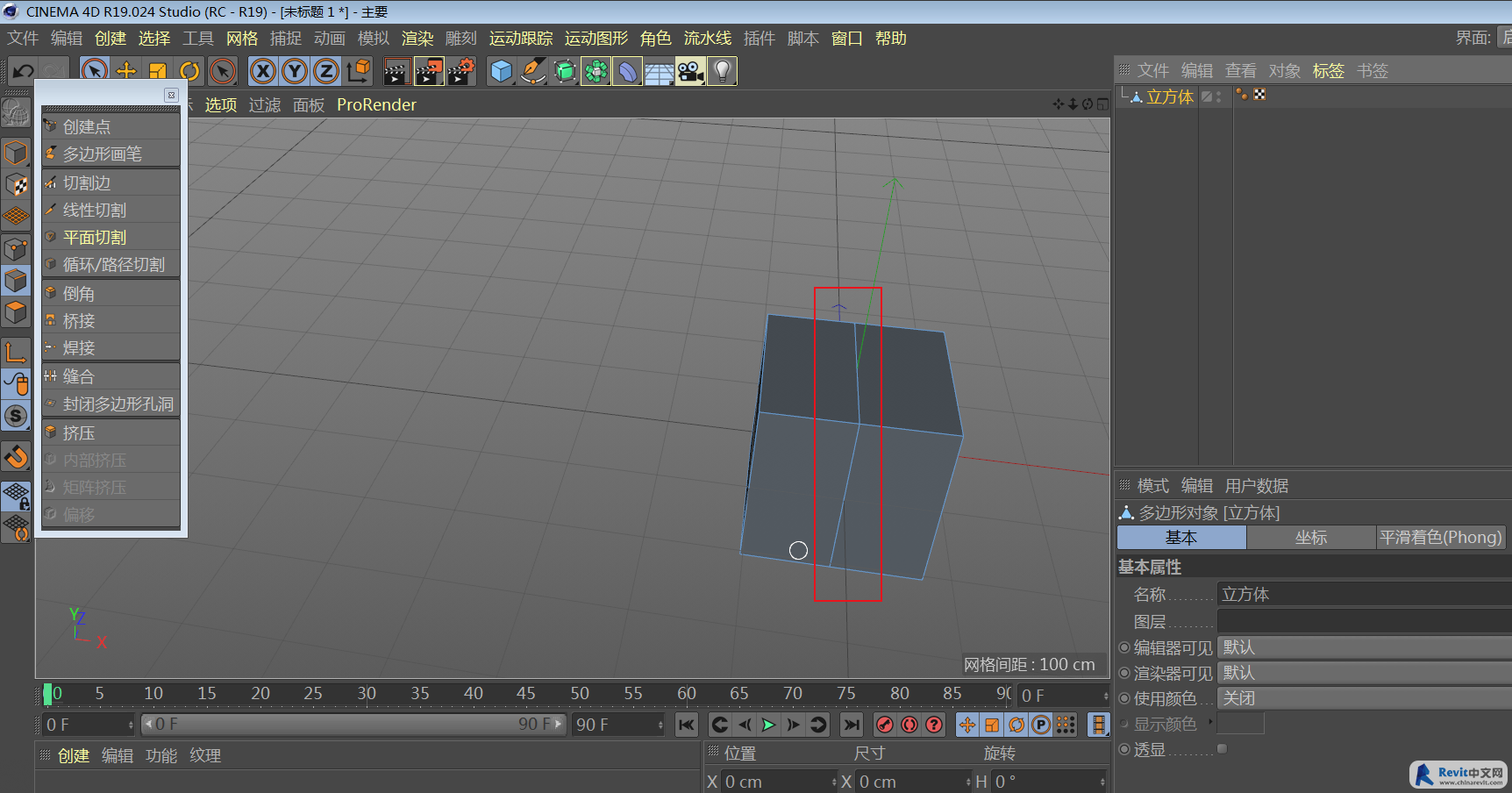This screenshot has height=793, width=1512.
Task: Toggle X axis lock
Action: pyautogui.click(x=262, y=71)
